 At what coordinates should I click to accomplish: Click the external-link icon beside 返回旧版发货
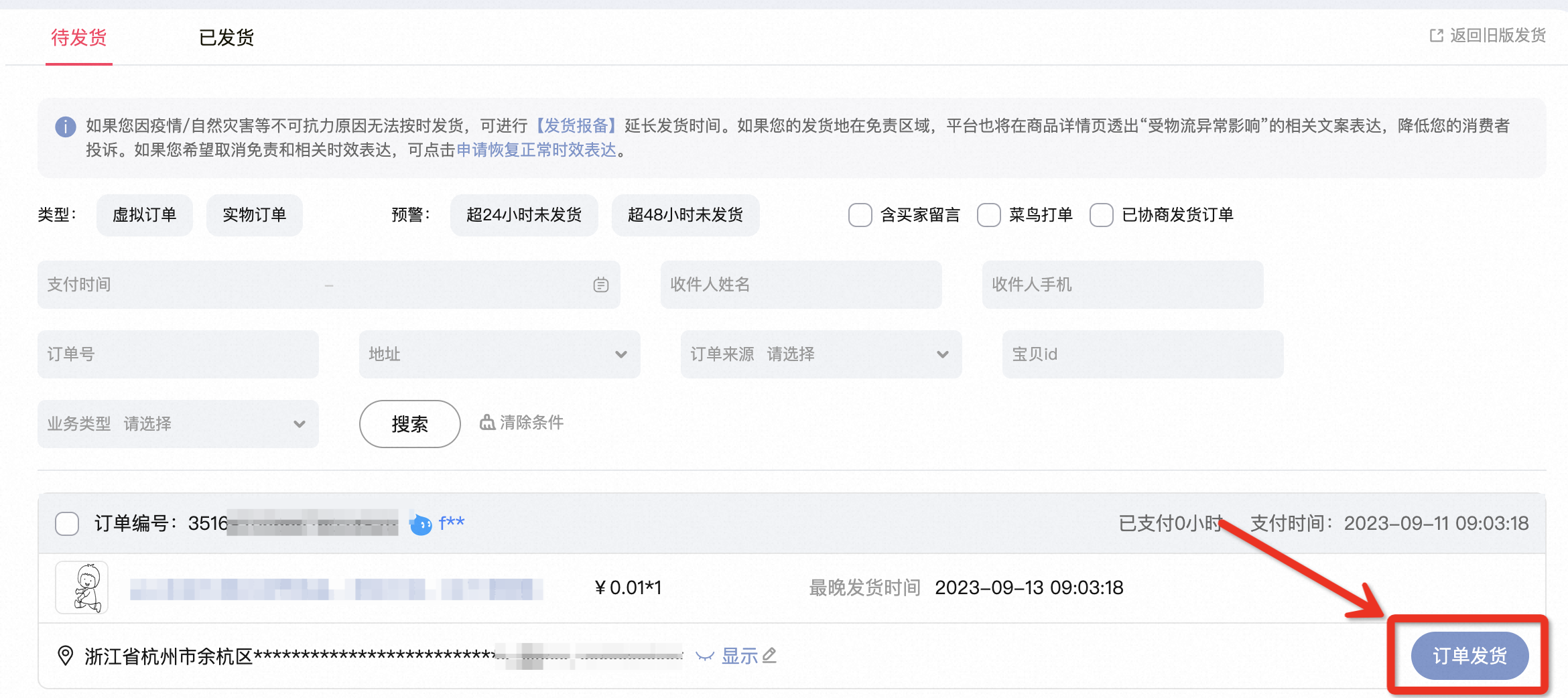click(x=1435, y=36)
